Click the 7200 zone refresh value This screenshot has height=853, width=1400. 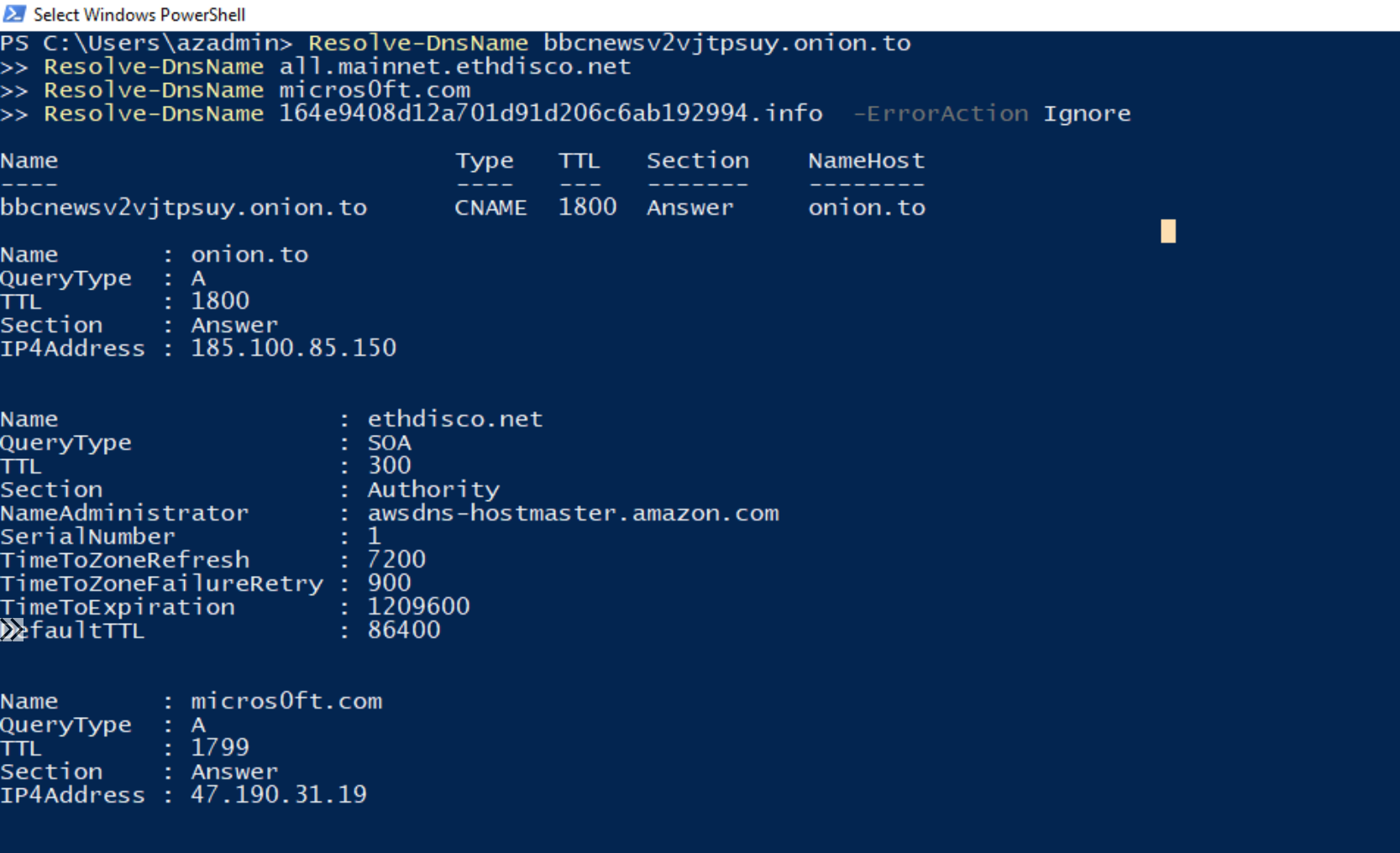tap(396, 559)
